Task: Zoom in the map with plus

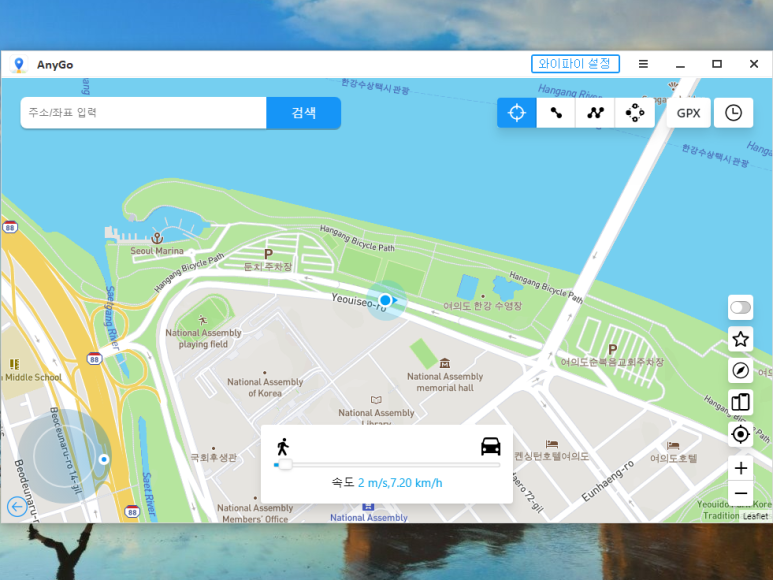Action: pos(740,468)
